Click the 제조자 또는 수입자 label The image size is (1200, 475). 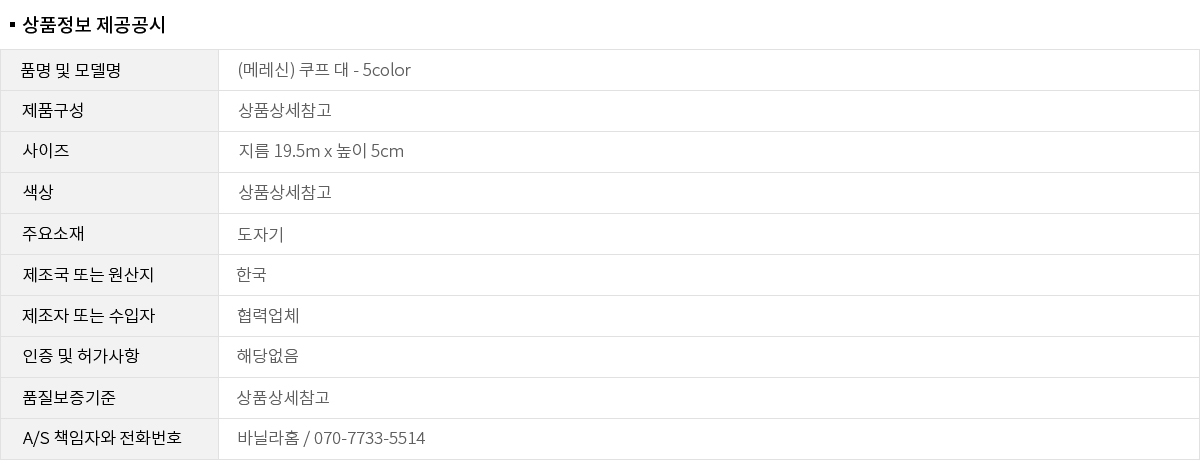88,316
